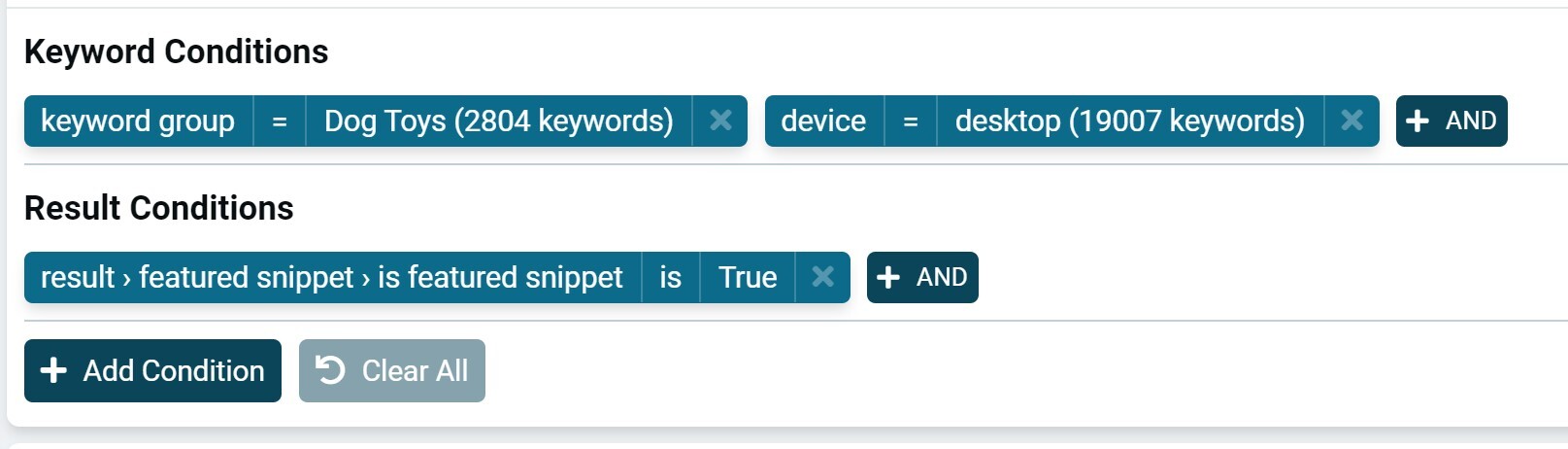1568x449 pixels.
Task: Open the "device" field selector
Action: click(823, 121)
